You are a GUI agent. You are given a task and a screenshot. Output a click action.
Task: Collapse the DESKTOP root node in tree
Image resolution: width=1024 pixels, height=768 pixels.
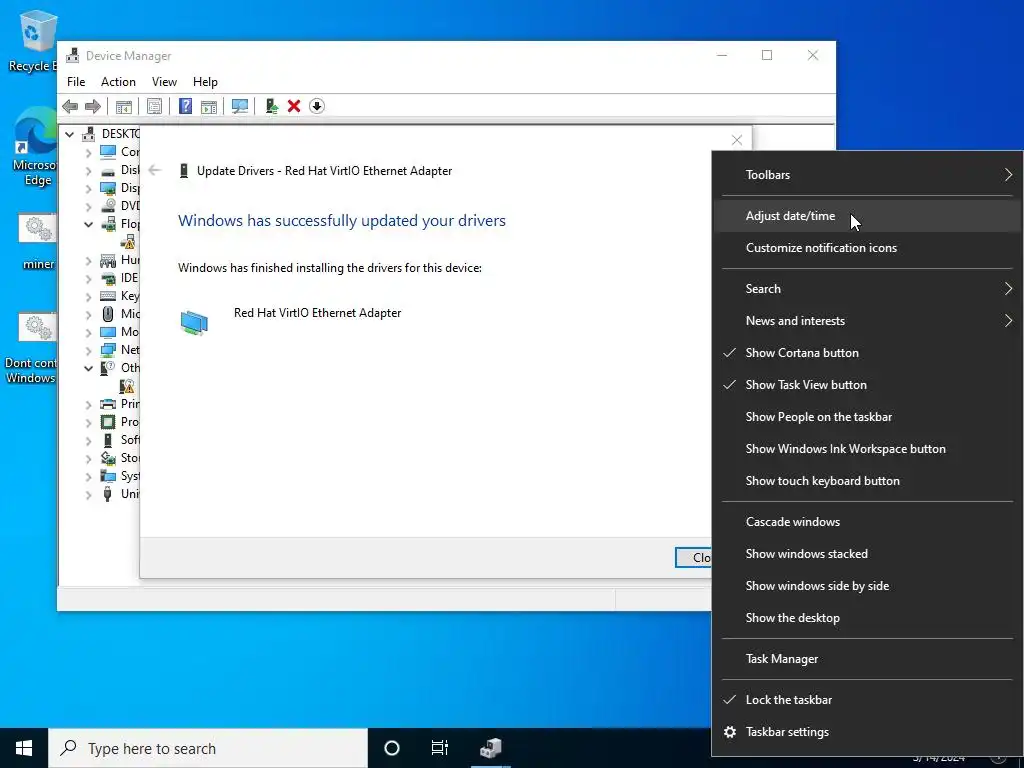70,134
